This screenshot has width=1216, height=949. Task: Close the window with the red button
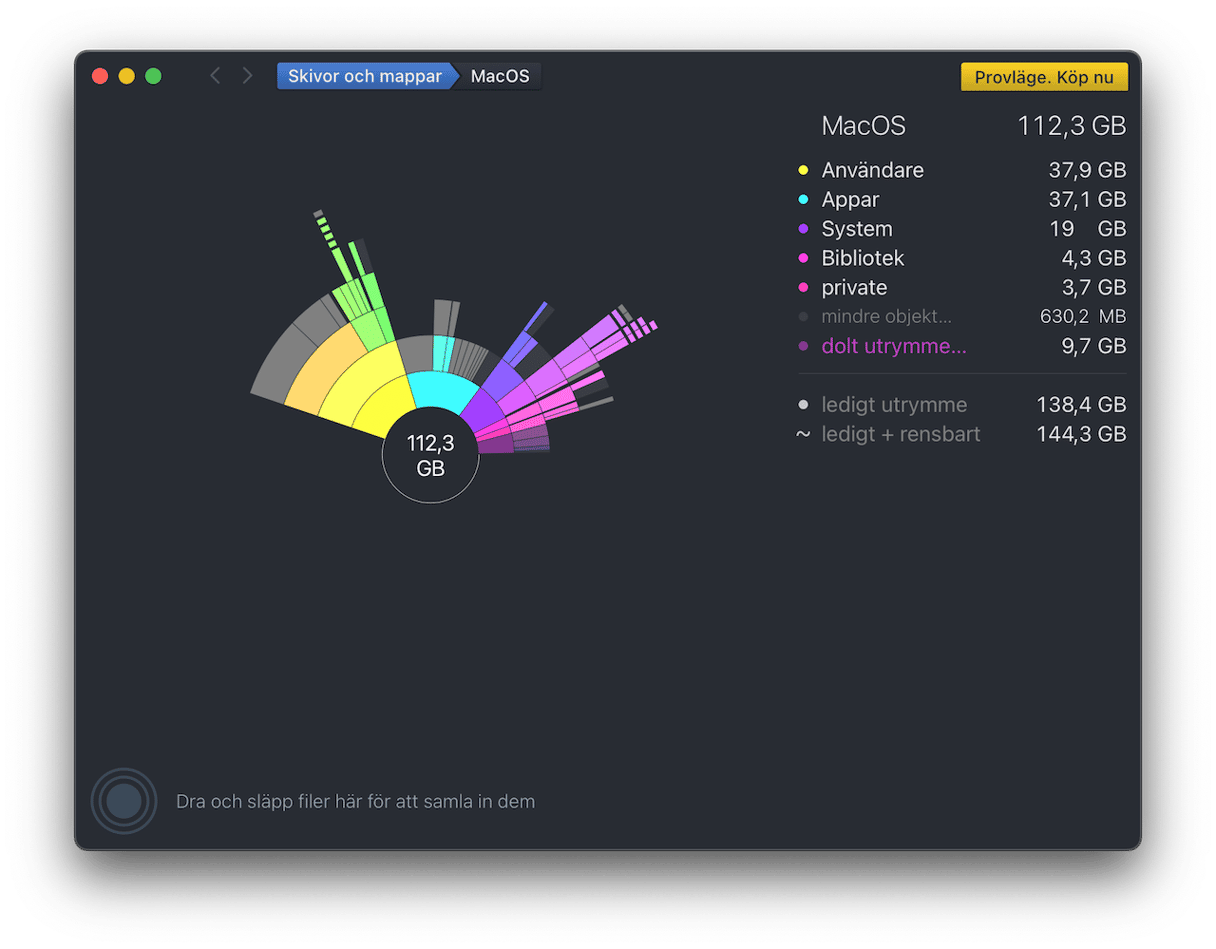pos(100,76)
